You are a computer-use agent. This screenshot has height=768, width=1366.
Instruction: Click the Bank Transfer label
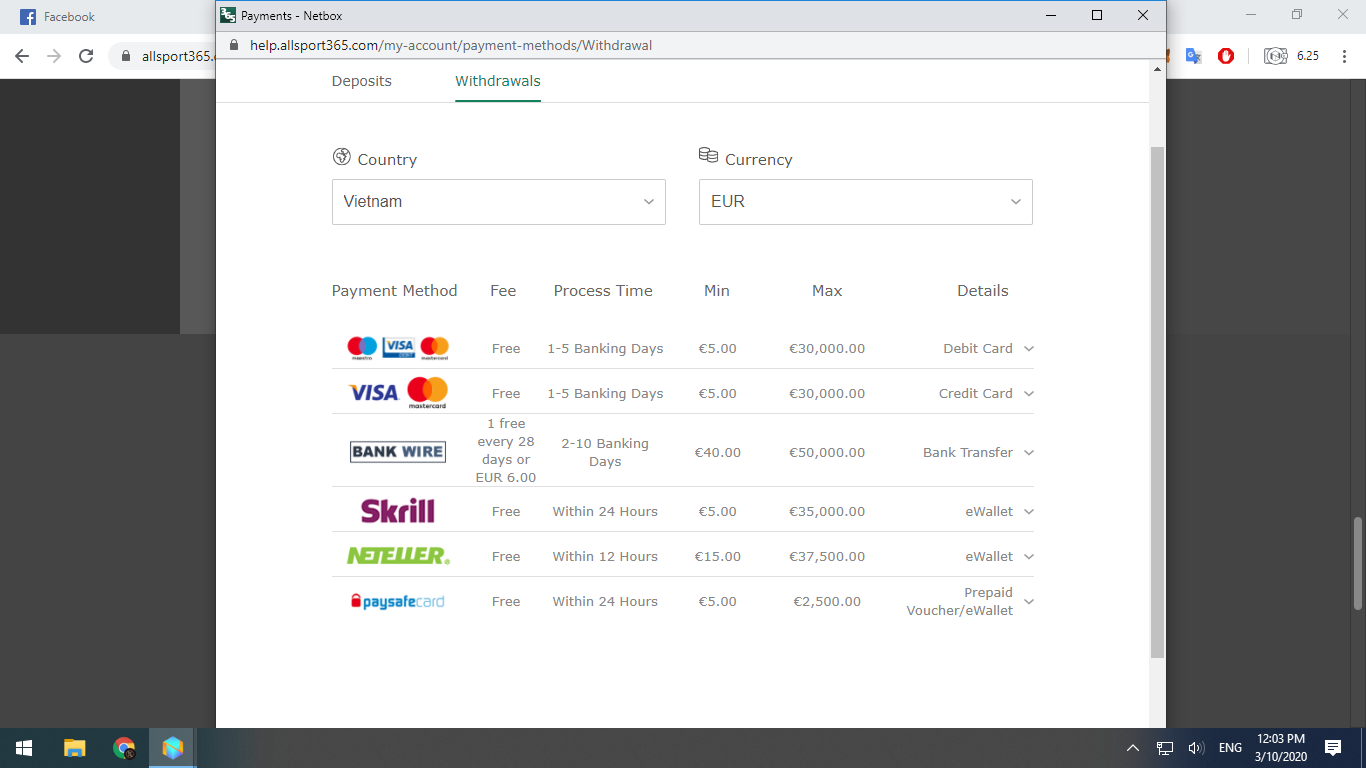pos(968,453)
